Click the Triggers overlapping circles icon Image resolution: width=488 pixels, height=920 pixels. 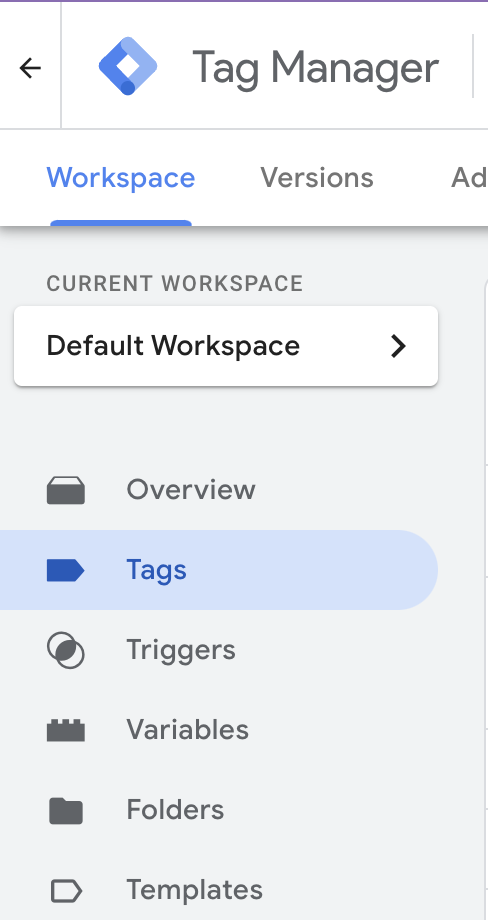(x=66, y=650)
